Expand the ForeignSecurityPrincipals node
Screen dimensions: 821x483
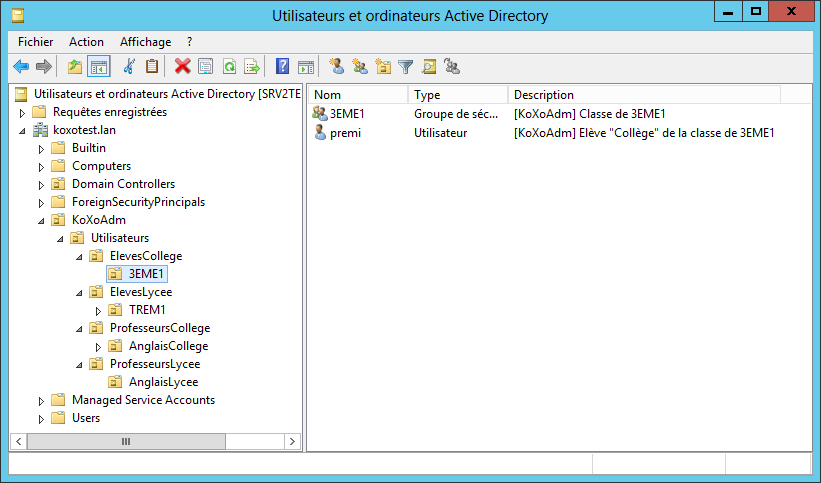coord(41,203)
